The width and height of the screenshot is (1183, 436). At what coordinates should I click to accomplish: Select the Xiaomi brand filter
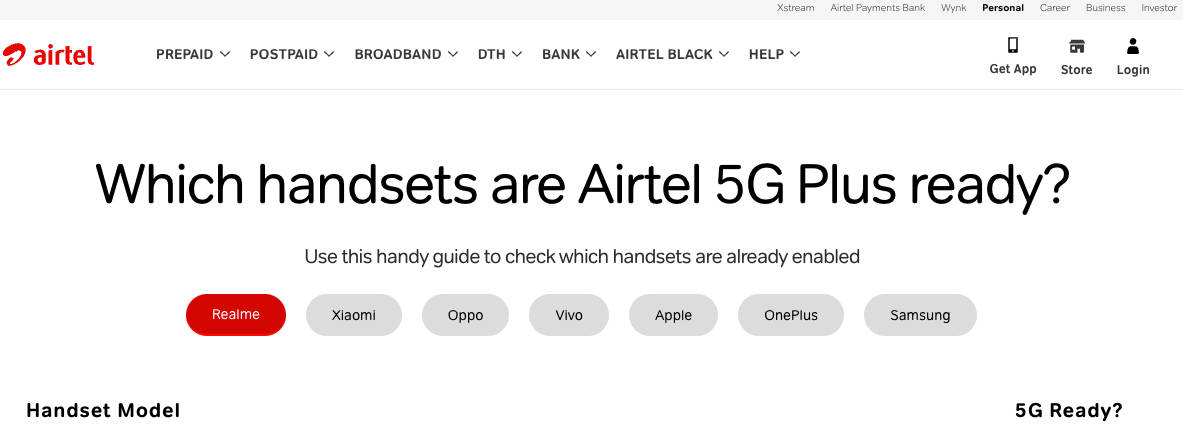(x=353, y=315)
